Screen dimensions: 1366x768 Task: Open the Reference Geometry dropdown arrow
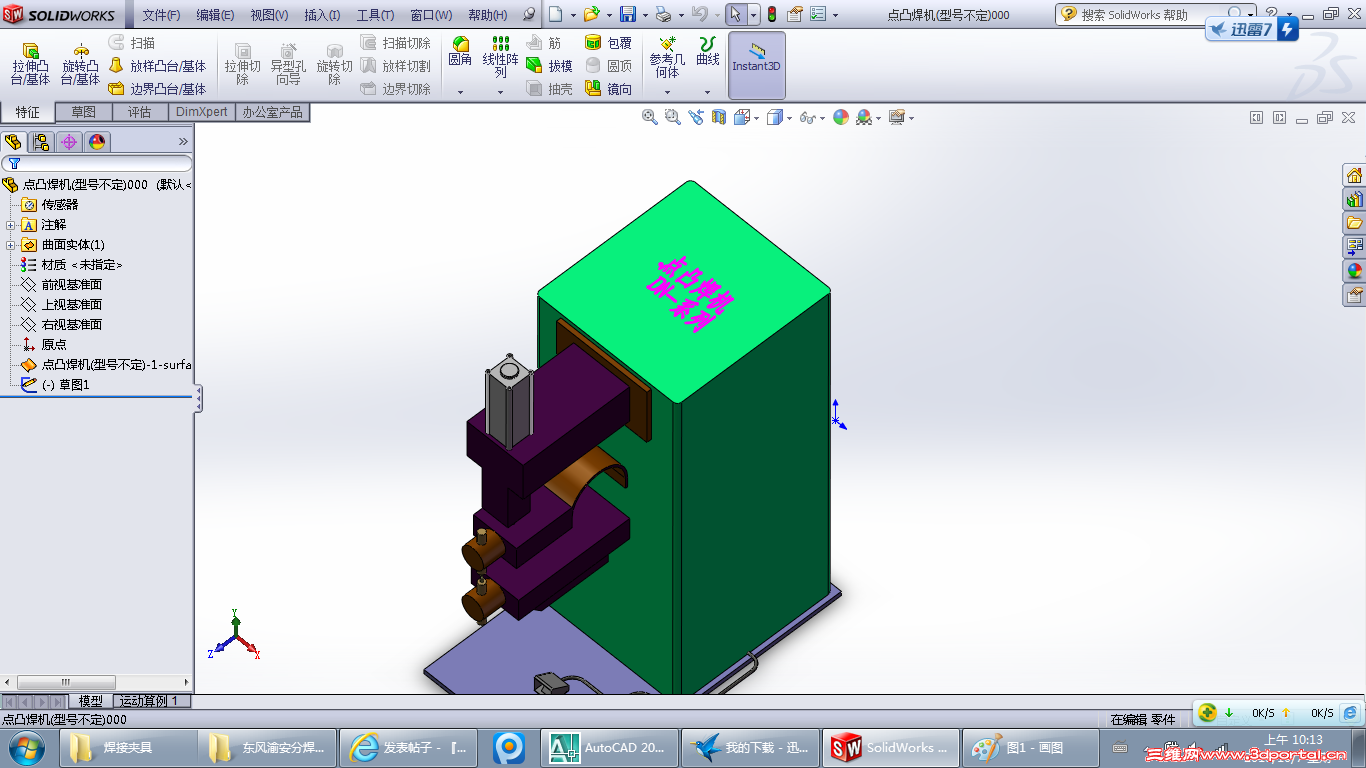click(667, 91)
